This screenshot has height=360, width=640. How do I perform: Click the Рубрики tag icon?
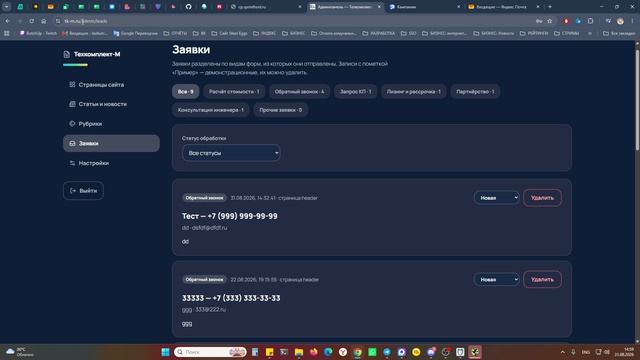pyautogui.click(x=72, y=124)
